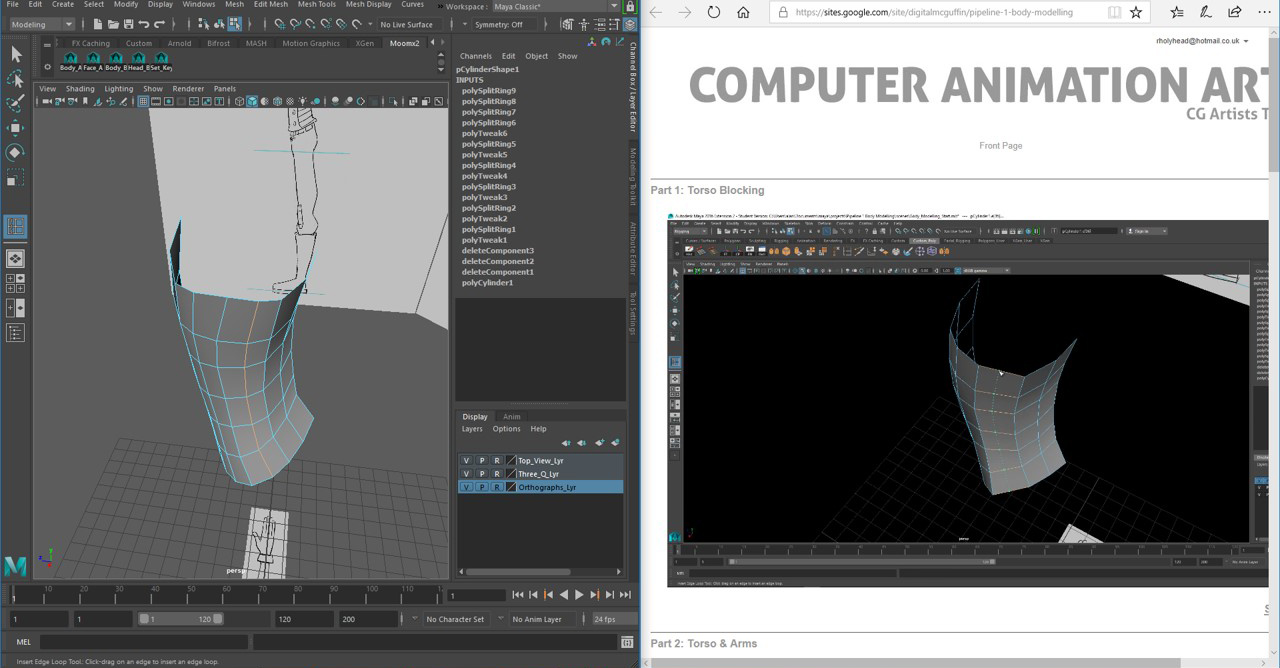Open the No Live Surface dropdown
Viewport: 1280px width, 668px height.
point(413,24)
